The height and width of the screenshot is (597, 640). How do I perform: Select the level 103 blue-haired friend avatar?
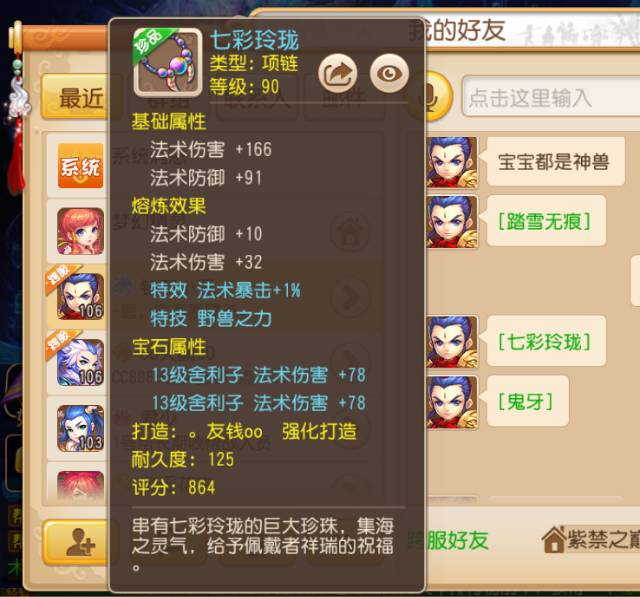pyautogui.click(x=80, y=428)
